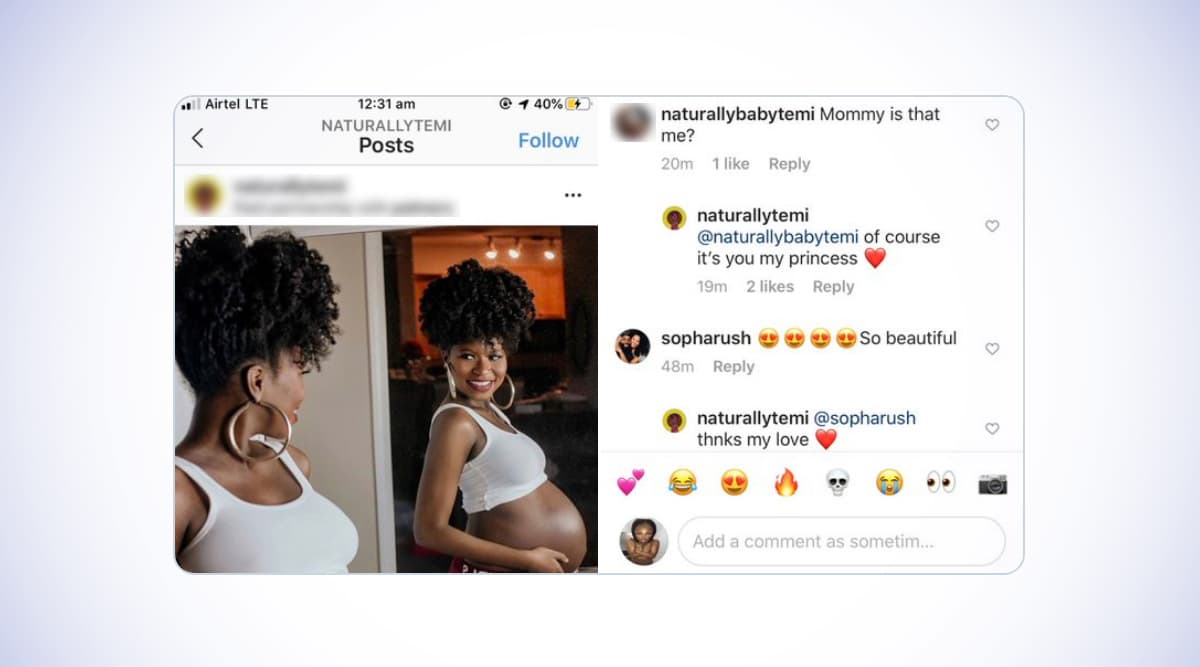1200x667 pixels.
Task: Open the three-dot post options menu
Action: point(573,195)
